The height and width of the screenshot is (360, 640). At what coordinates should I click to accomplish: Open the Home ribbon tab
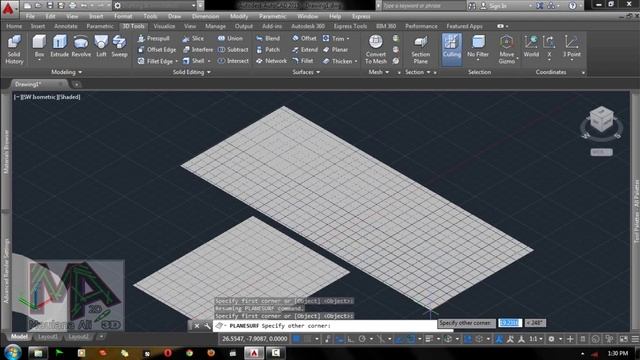coord(14,26)
